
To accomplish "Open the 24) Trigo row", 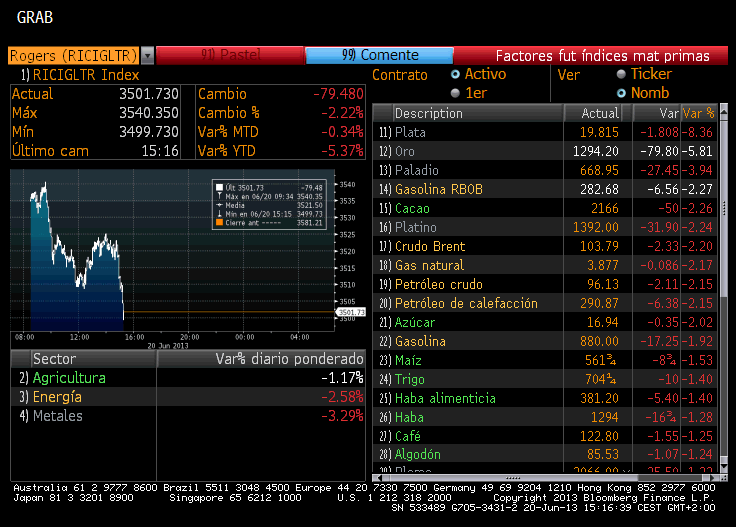I will (545, 379).
